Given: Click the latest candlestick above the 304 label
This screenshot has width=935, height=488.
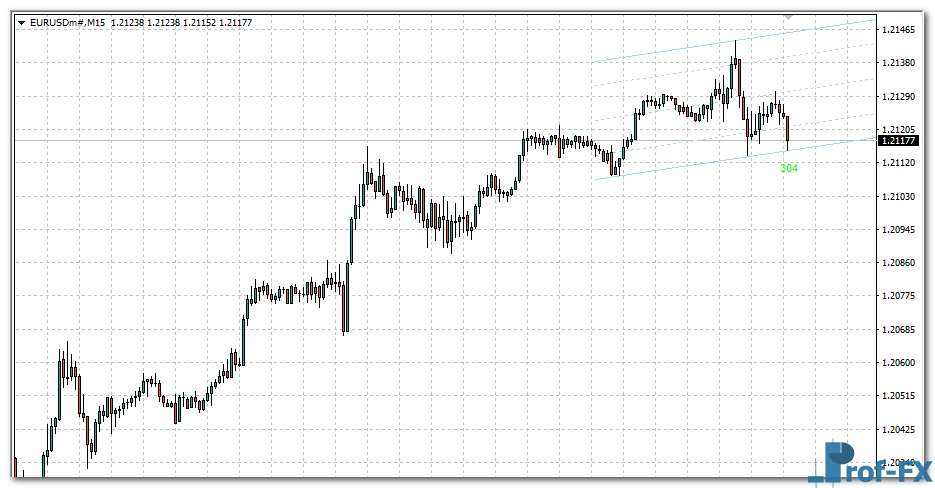Looking at the screenshot, I should point(788,130).
